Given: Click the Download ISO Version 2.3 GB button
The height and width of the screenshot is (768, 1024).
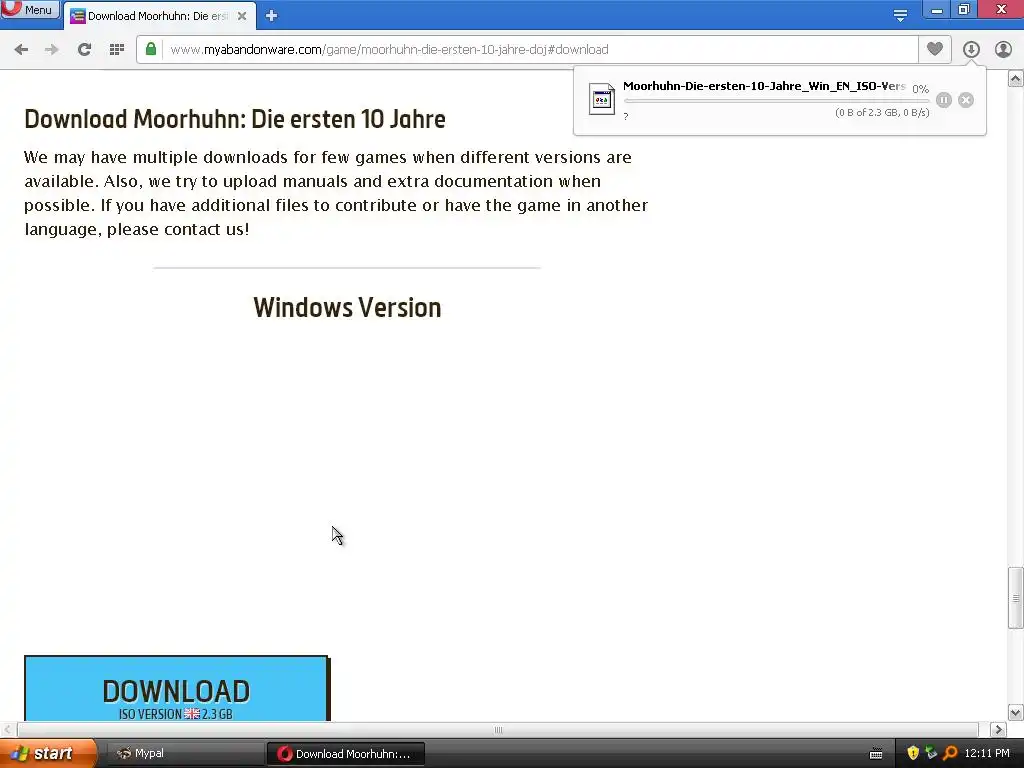Looking at the screenshot, I should tap(177, 689).
